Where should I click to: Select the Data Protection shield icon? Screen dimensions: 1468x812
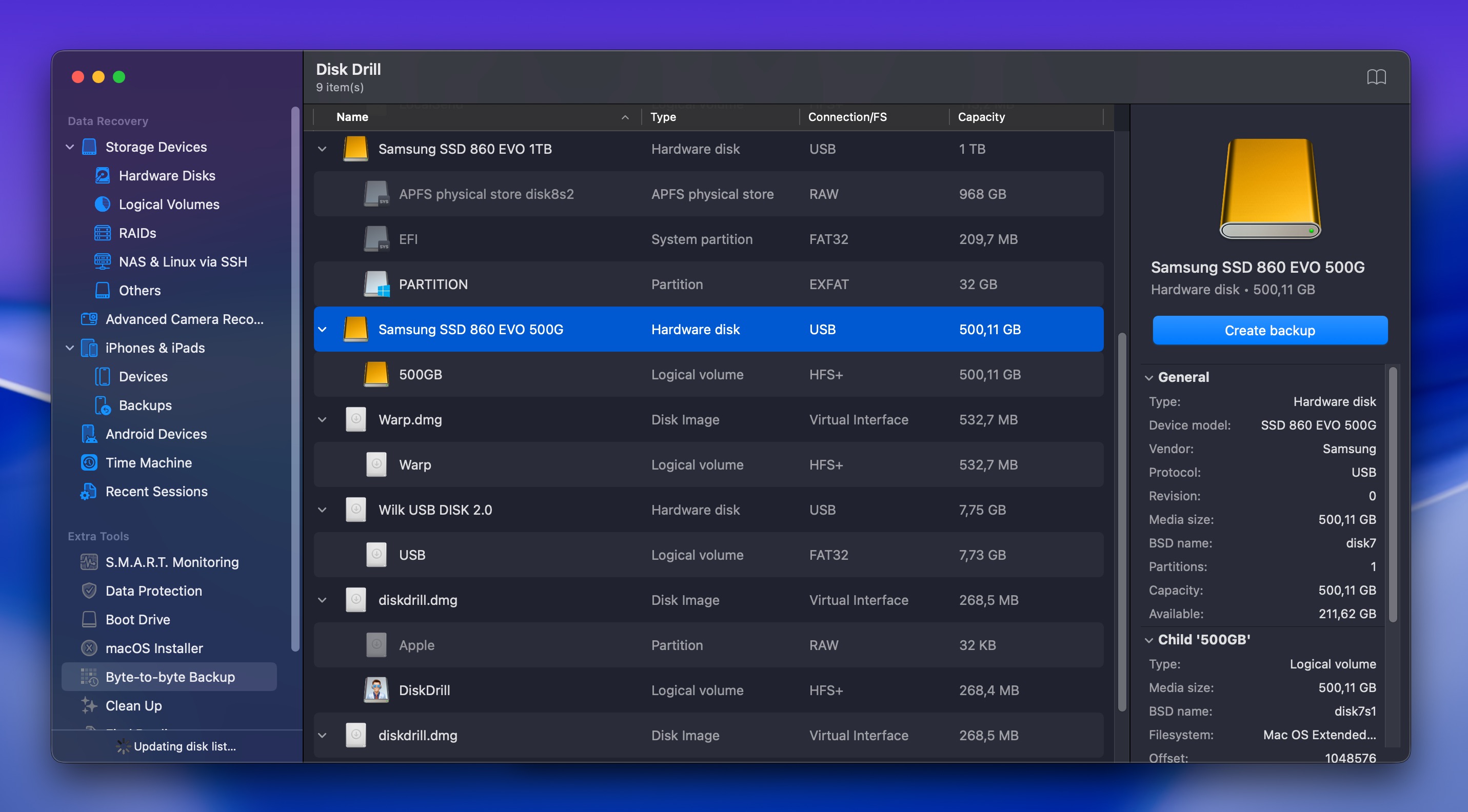(88, 591)
